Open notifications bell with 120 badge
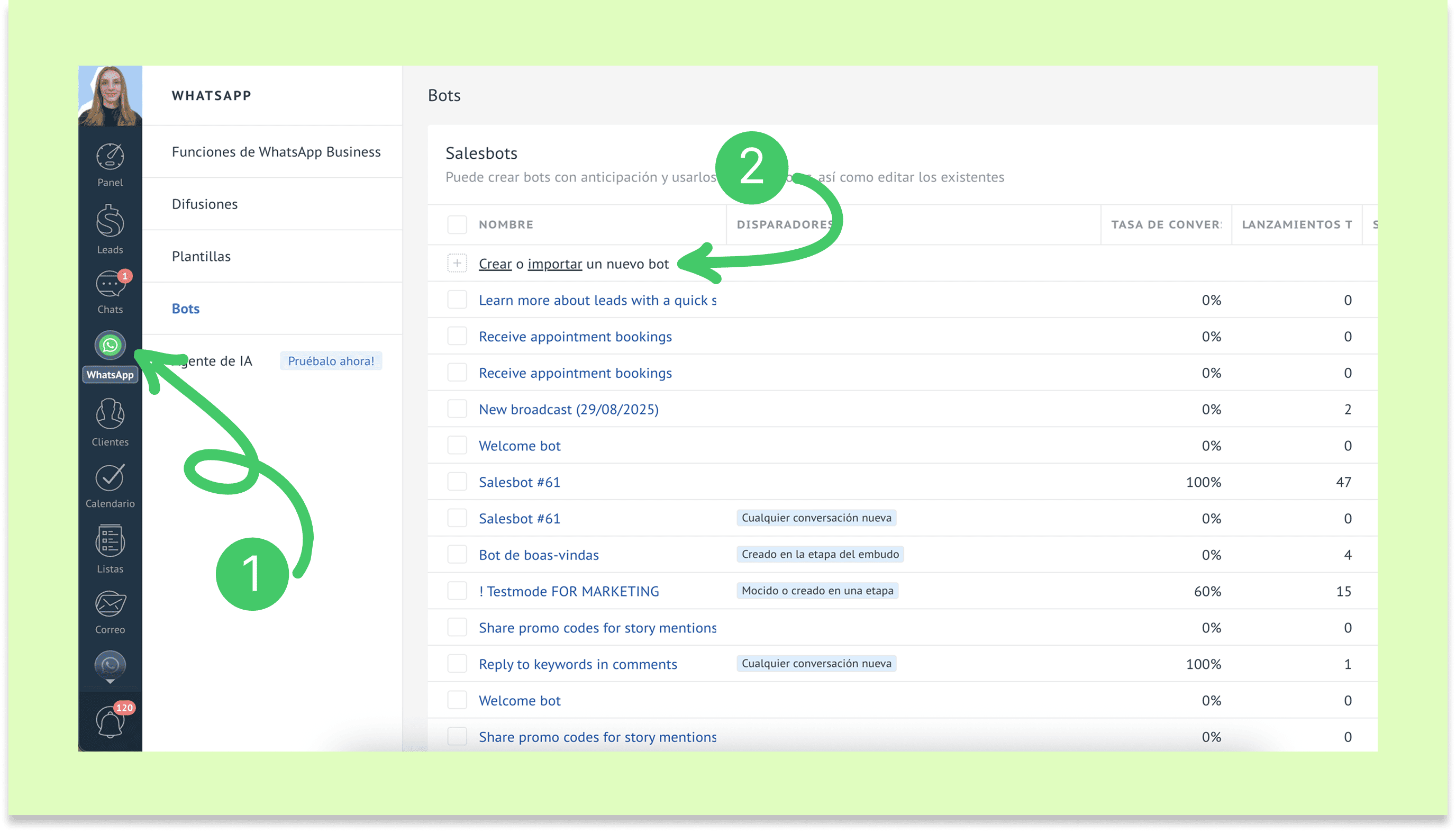The width and height of the screenshot is (1456, 832). [110, 721]
